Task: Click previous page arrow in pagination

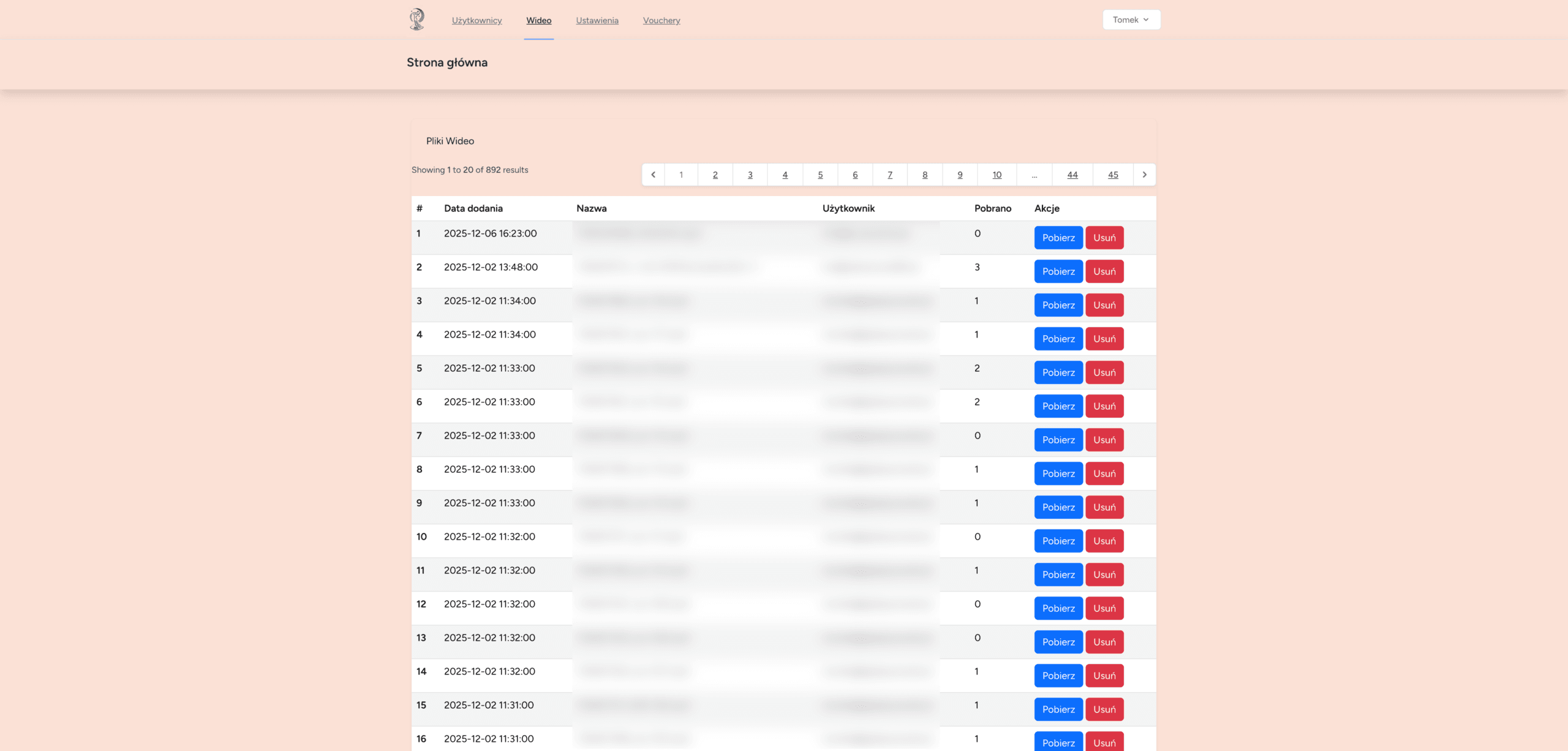Action: [x=653, y=175]
